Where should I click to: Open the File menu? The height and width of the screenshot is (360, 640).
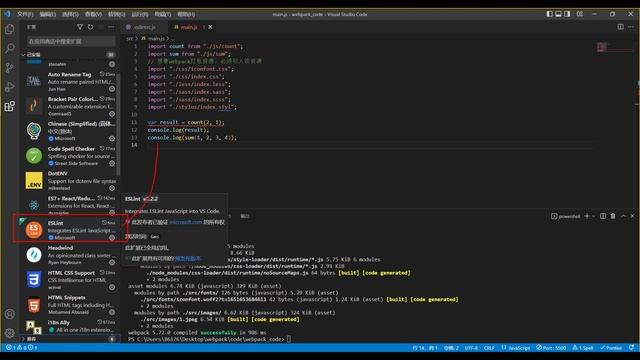(x=25, y=14)
